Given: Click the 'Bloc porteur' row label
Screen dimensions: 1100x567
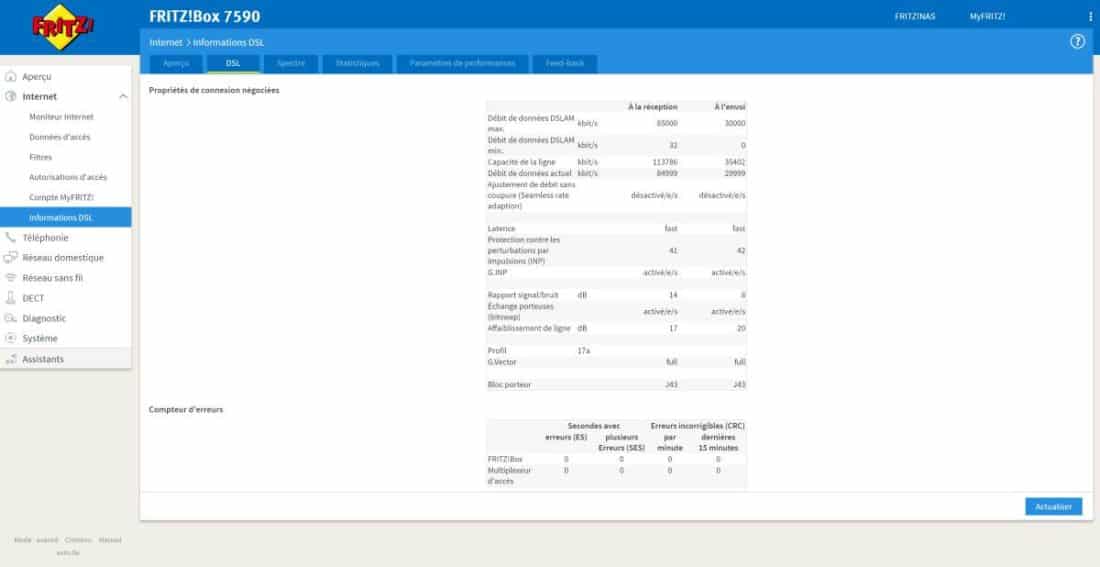Looking at the screenshot, I should point(509,385).
